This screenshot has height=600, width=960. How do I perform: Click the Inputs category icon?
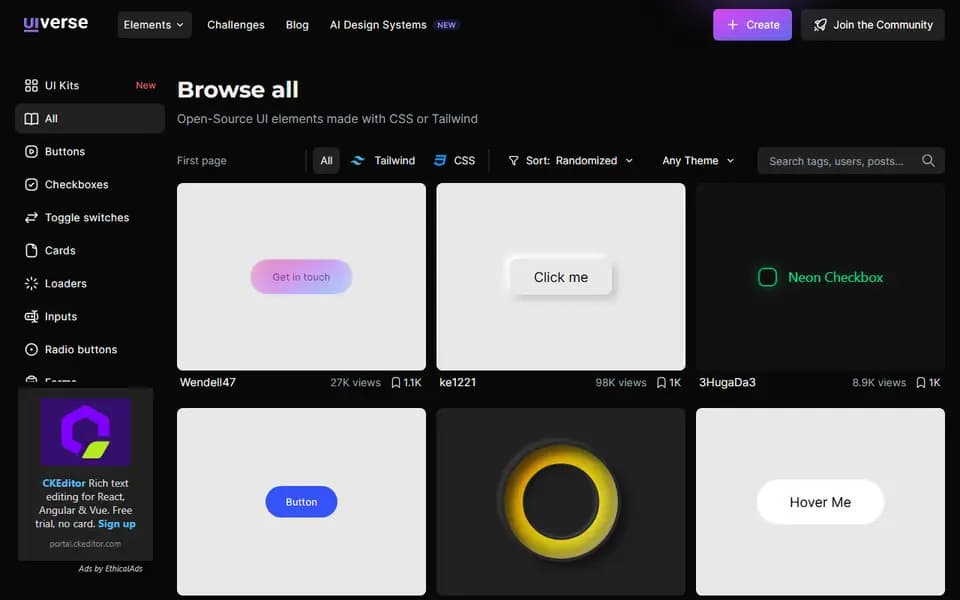point(31,317)
